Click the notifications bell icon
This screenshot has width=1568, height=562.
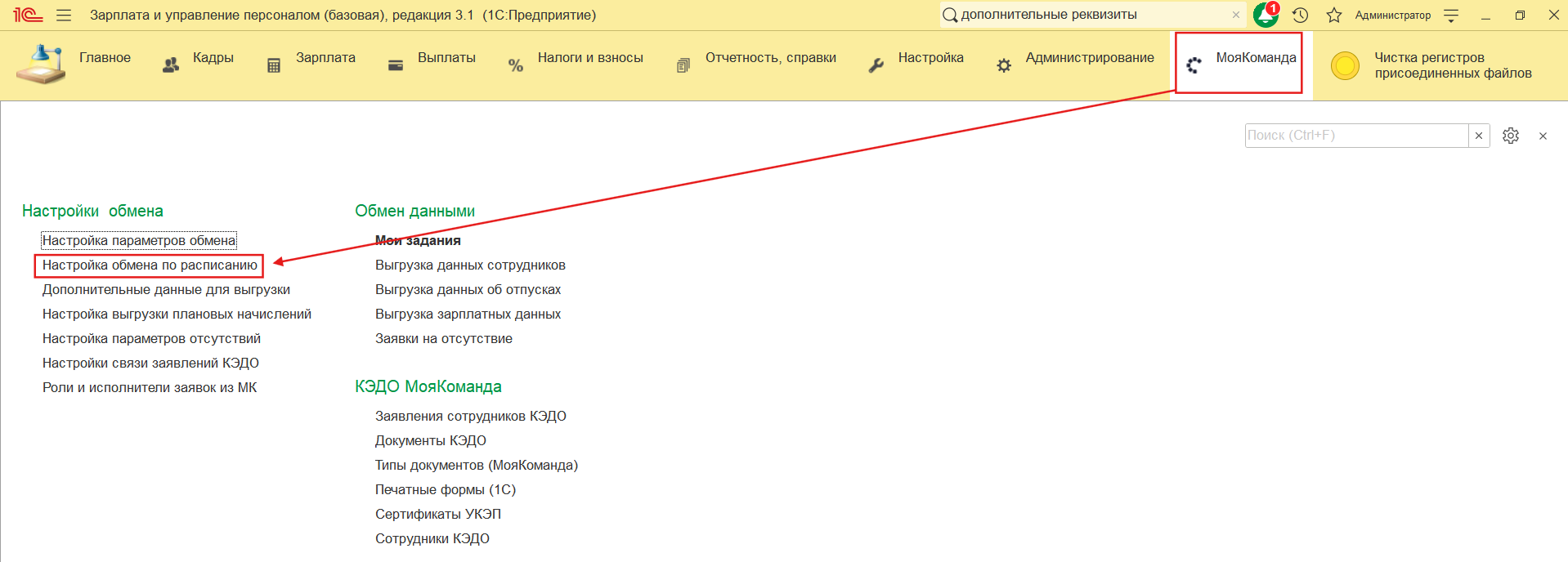(1265, 16)
